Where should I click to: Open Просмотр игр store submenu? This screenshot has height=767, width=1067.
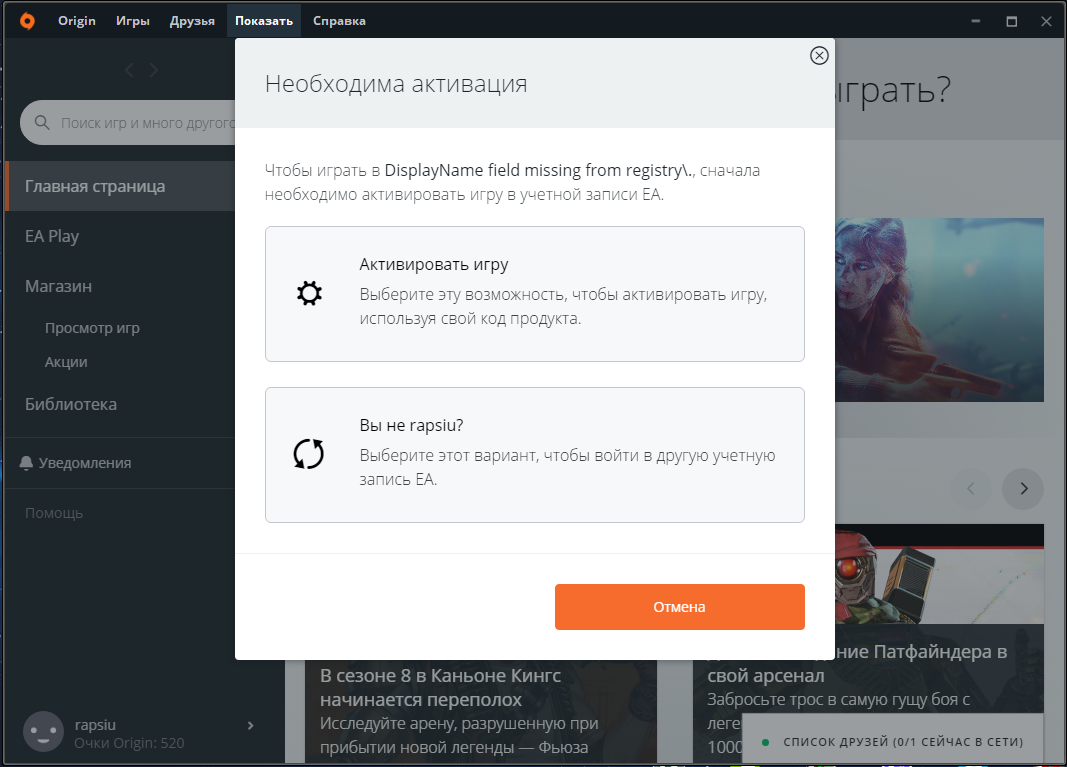pyautogui.click(x=93, y=328)
